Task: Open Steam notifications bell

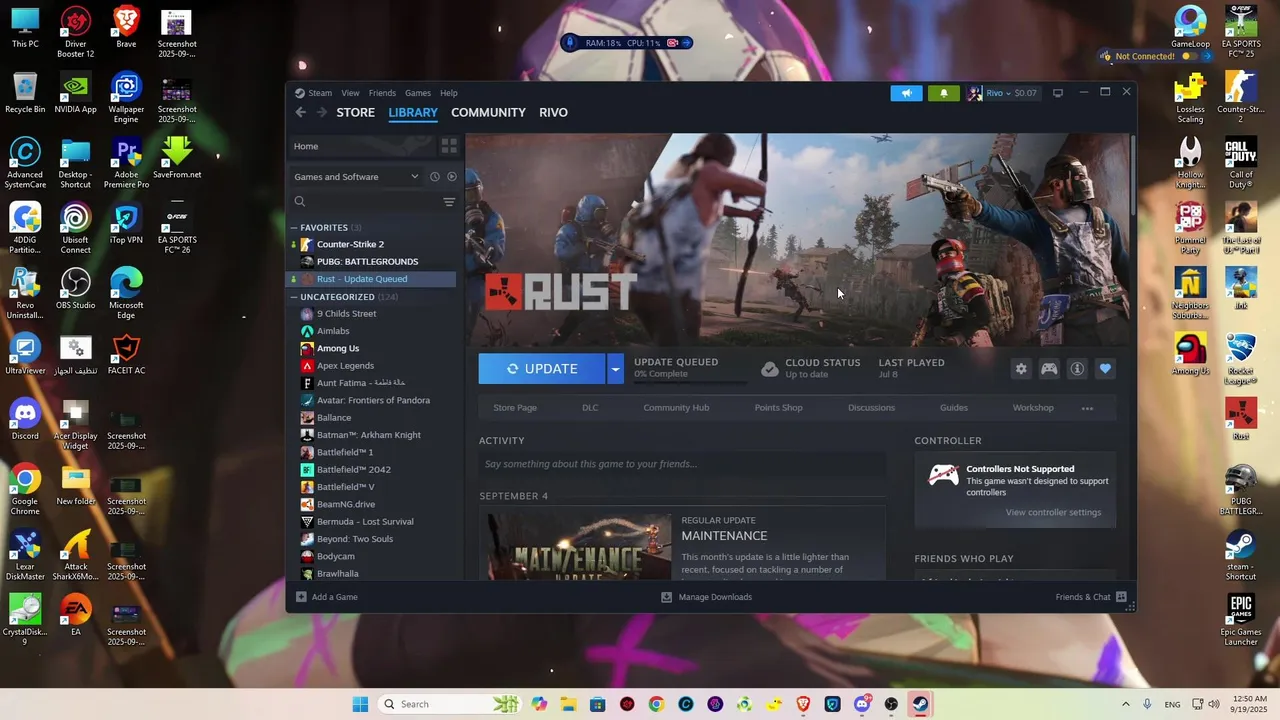Action: coord(943,93)
